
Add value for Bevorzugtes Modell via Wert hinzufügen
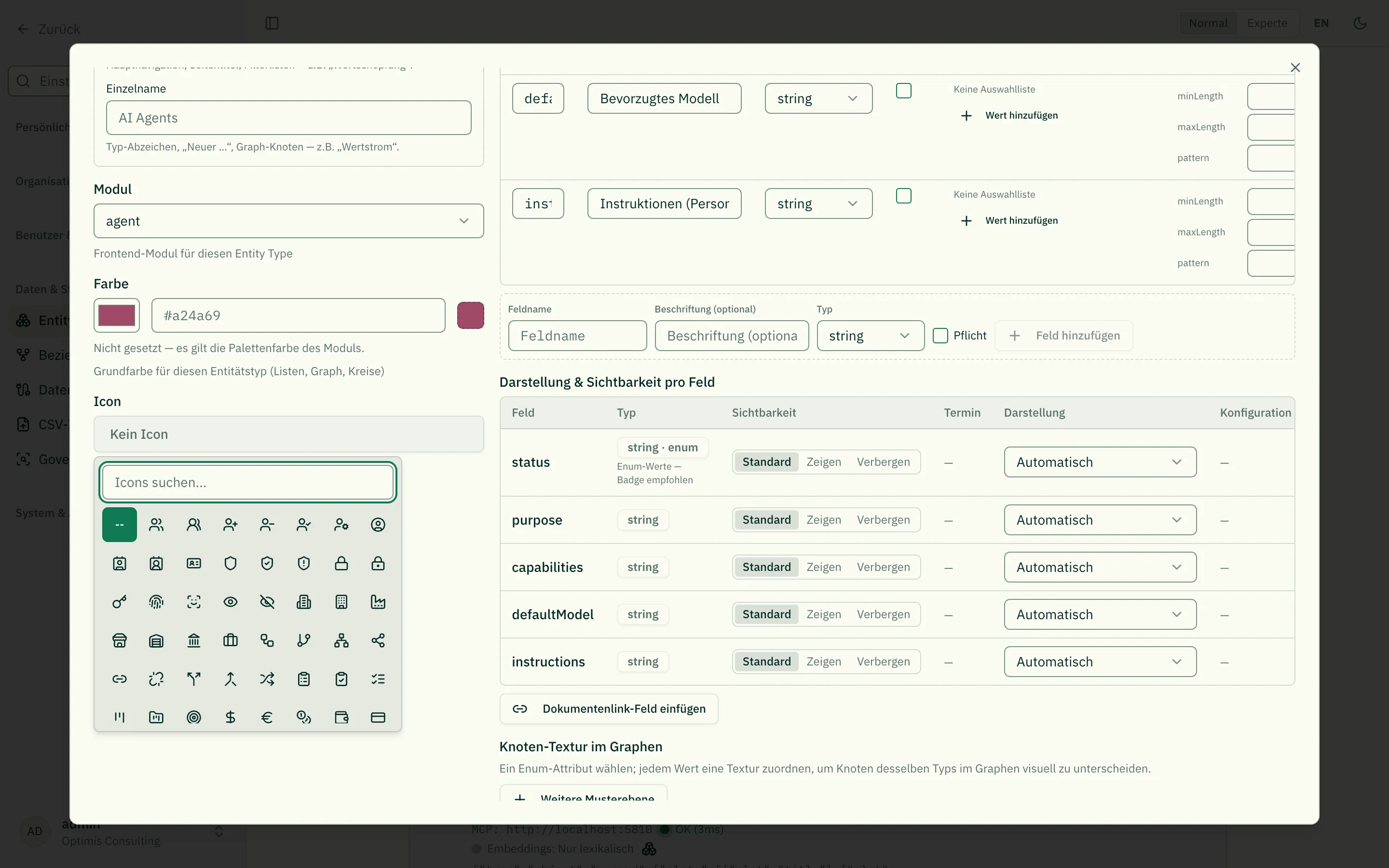click(x=1009, y=115)
